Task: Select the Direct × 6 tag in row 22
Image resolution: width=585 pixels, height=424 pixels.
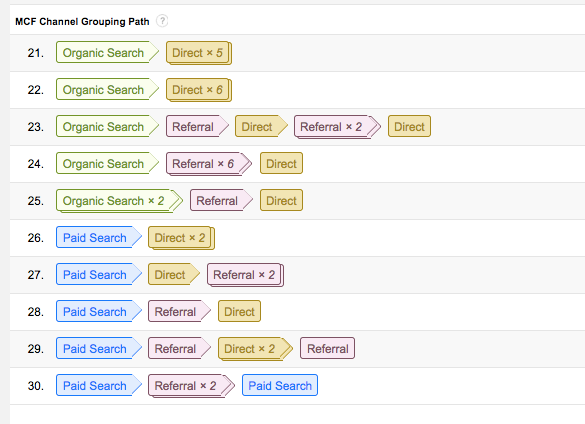Action: pos(199,90)
